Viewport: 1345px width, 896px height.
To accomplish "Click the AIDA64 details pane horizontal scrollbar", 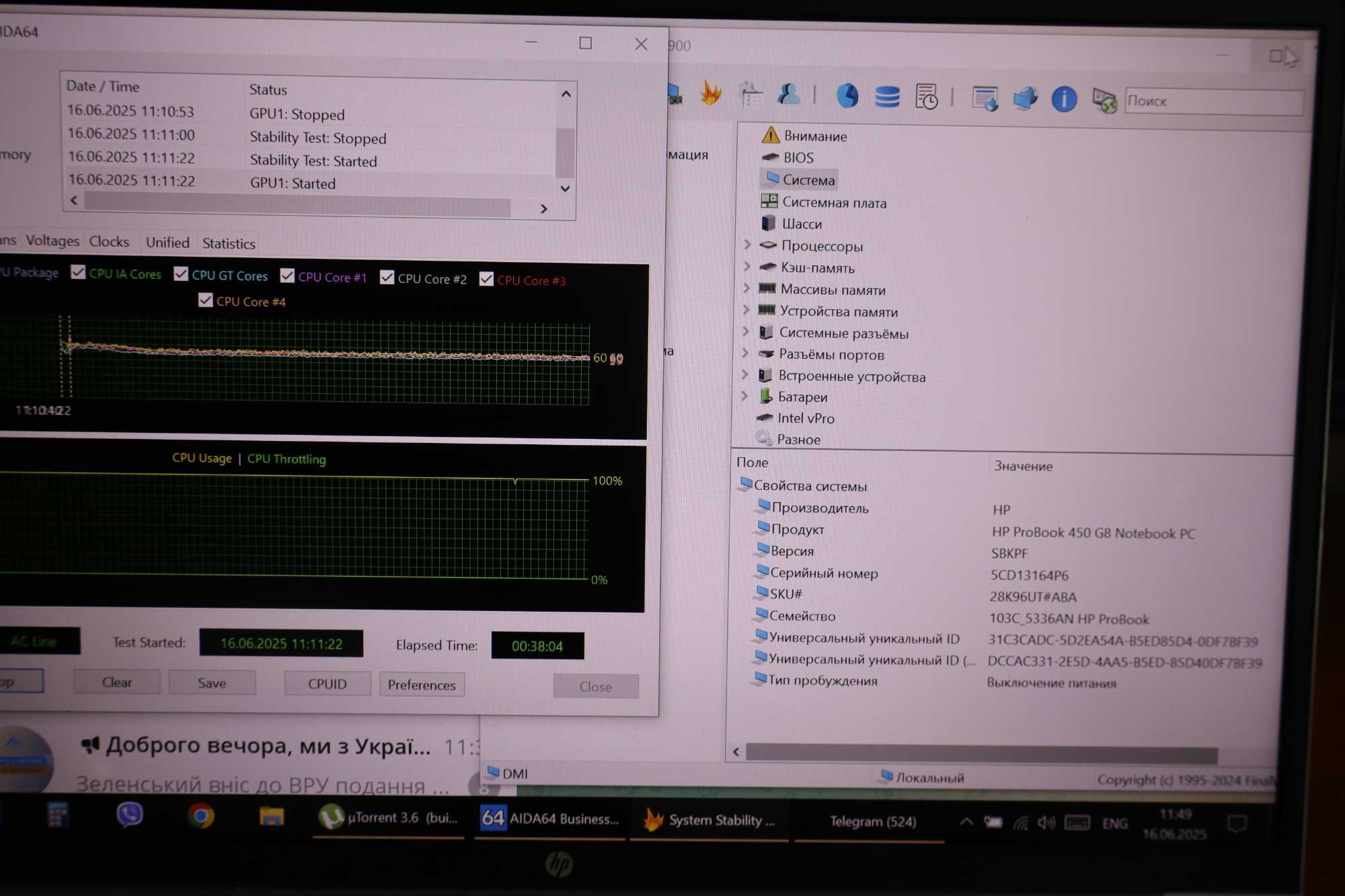I will click(x=982, y=754).
